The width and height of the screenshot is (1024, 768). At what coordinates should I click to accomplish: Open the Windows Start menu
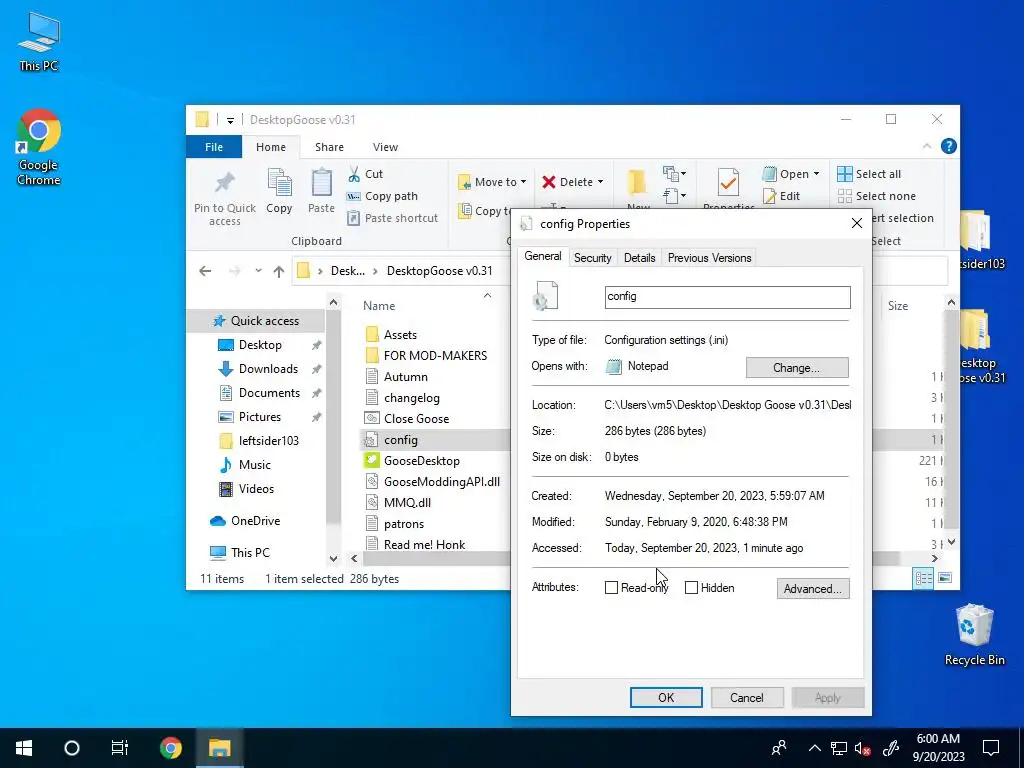point(24,748)
